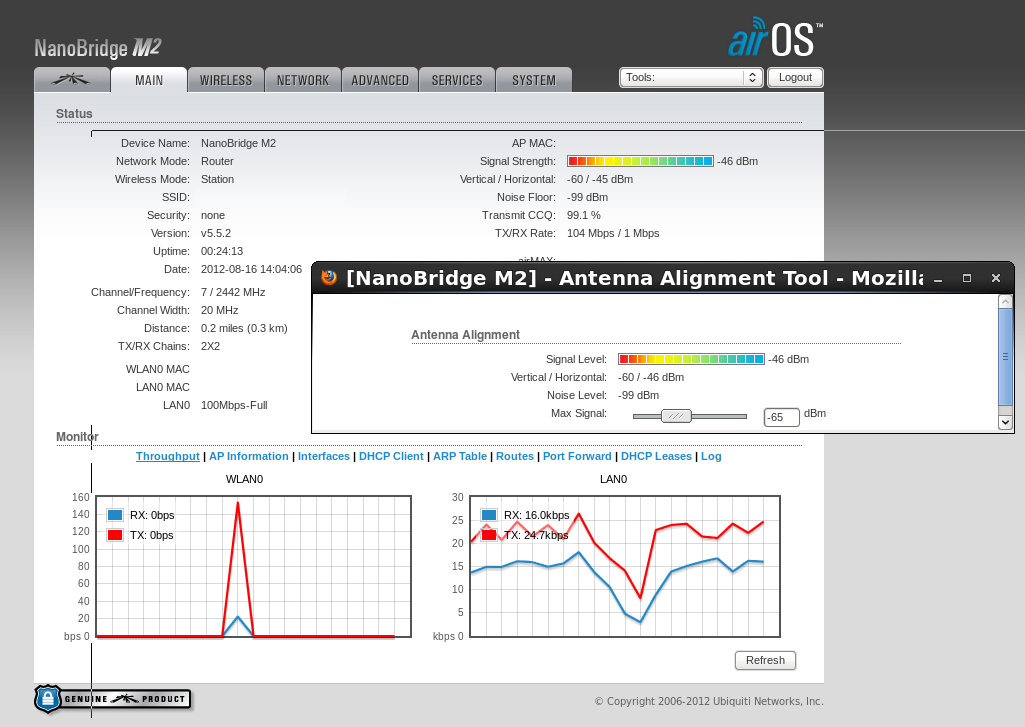This screenshot has height=727, width=1025.
Task: Open the SERVICES tab
Action: pos(457,80)
